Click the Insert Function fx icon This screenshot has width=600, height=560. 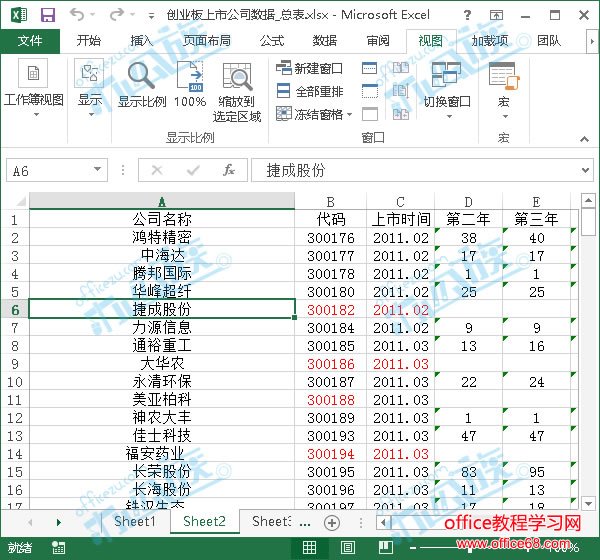click(228, 170)
